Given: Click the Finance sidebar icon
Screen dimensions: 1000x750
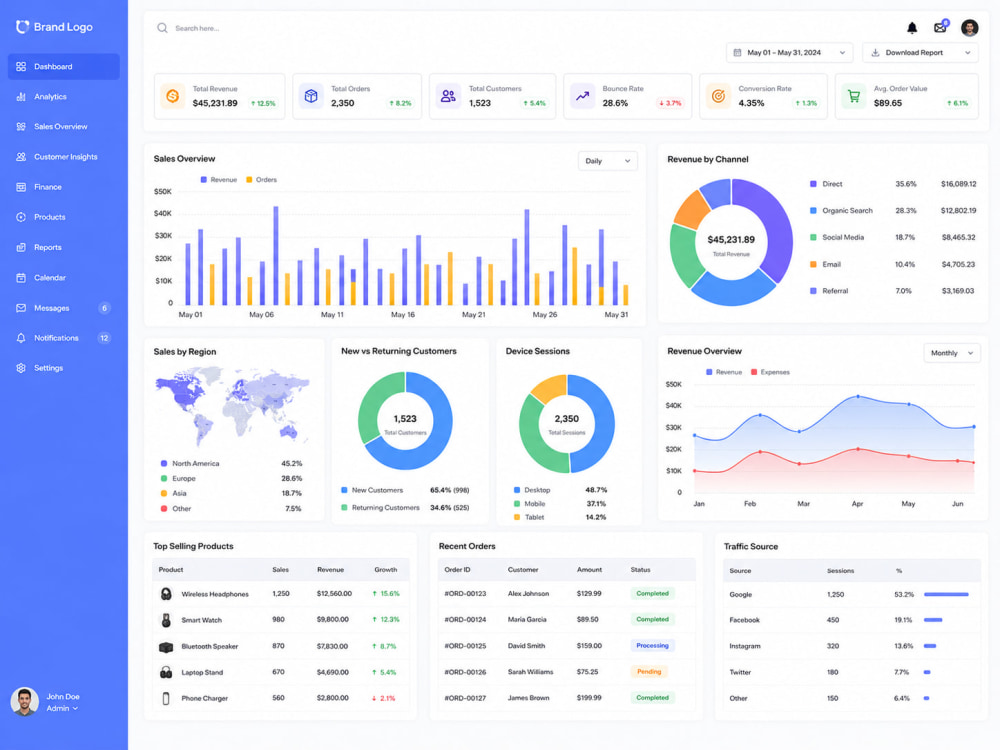Looking at the screenshot, I should (21, 187).
